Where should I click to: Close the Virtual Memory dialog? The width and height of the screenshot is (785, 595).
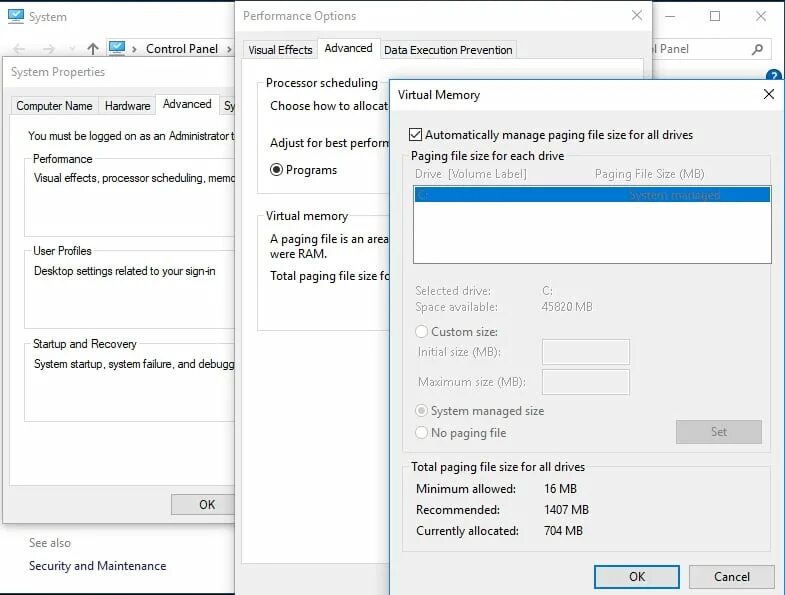pos(769,94)
